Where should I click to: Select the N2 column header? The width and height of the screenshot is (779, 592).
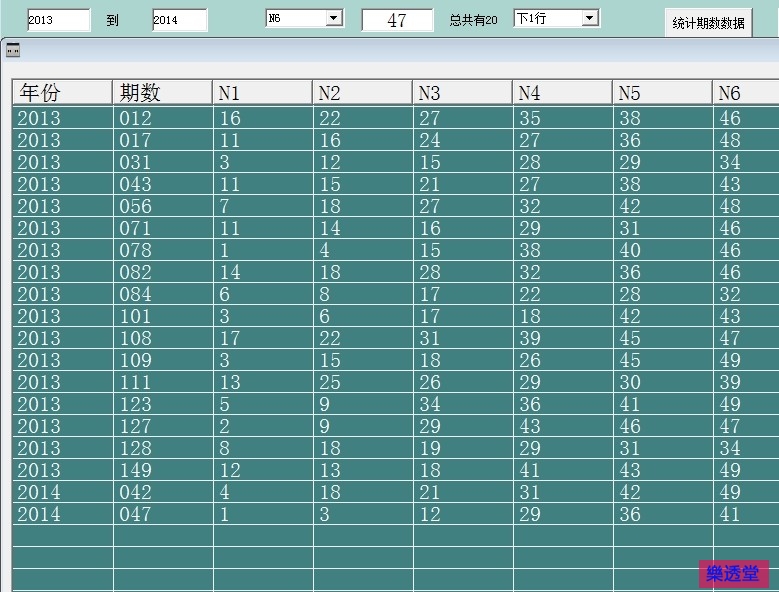click(362, 93)
